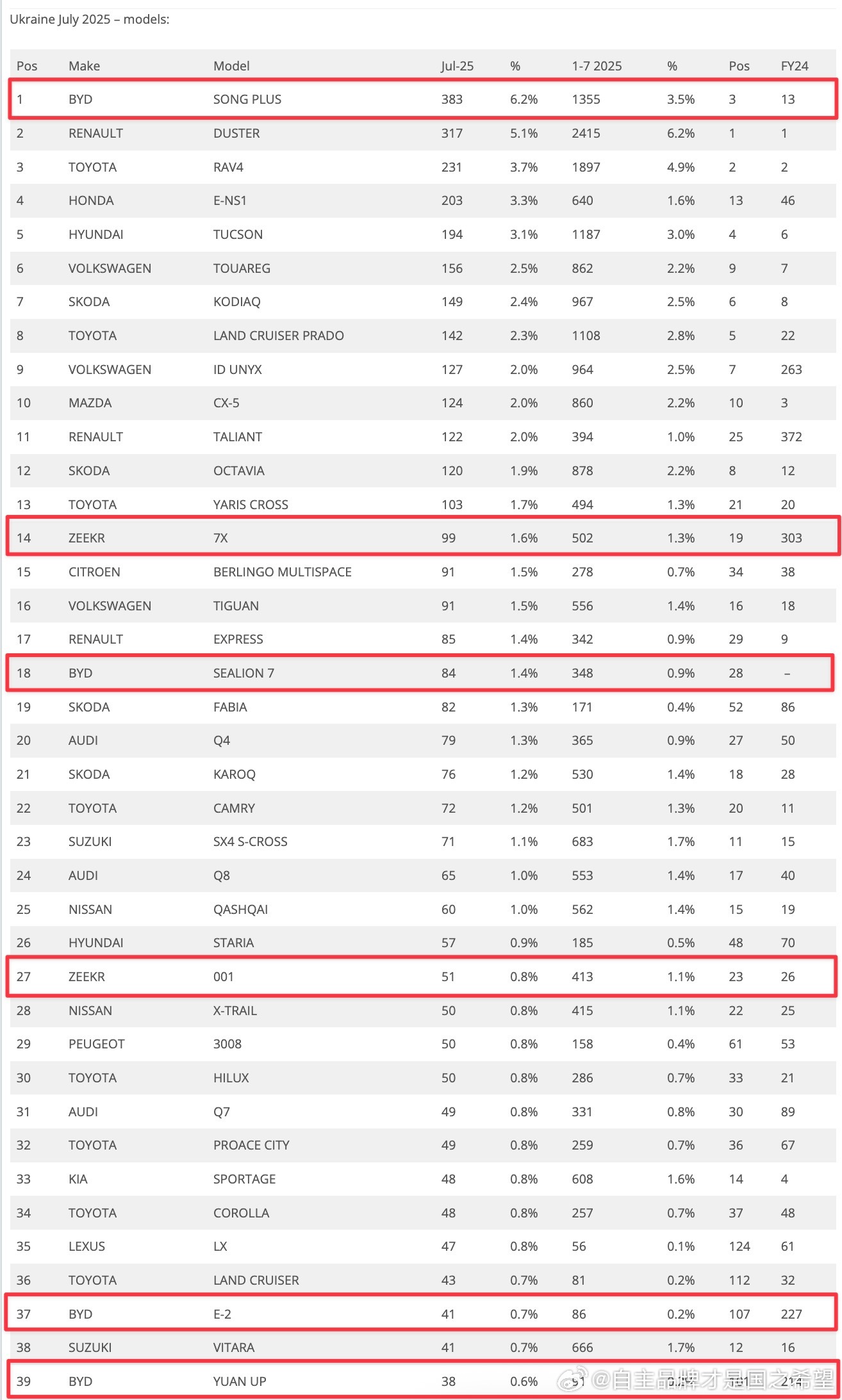Select the RENAULT DUSTER row

coord(423,133)
